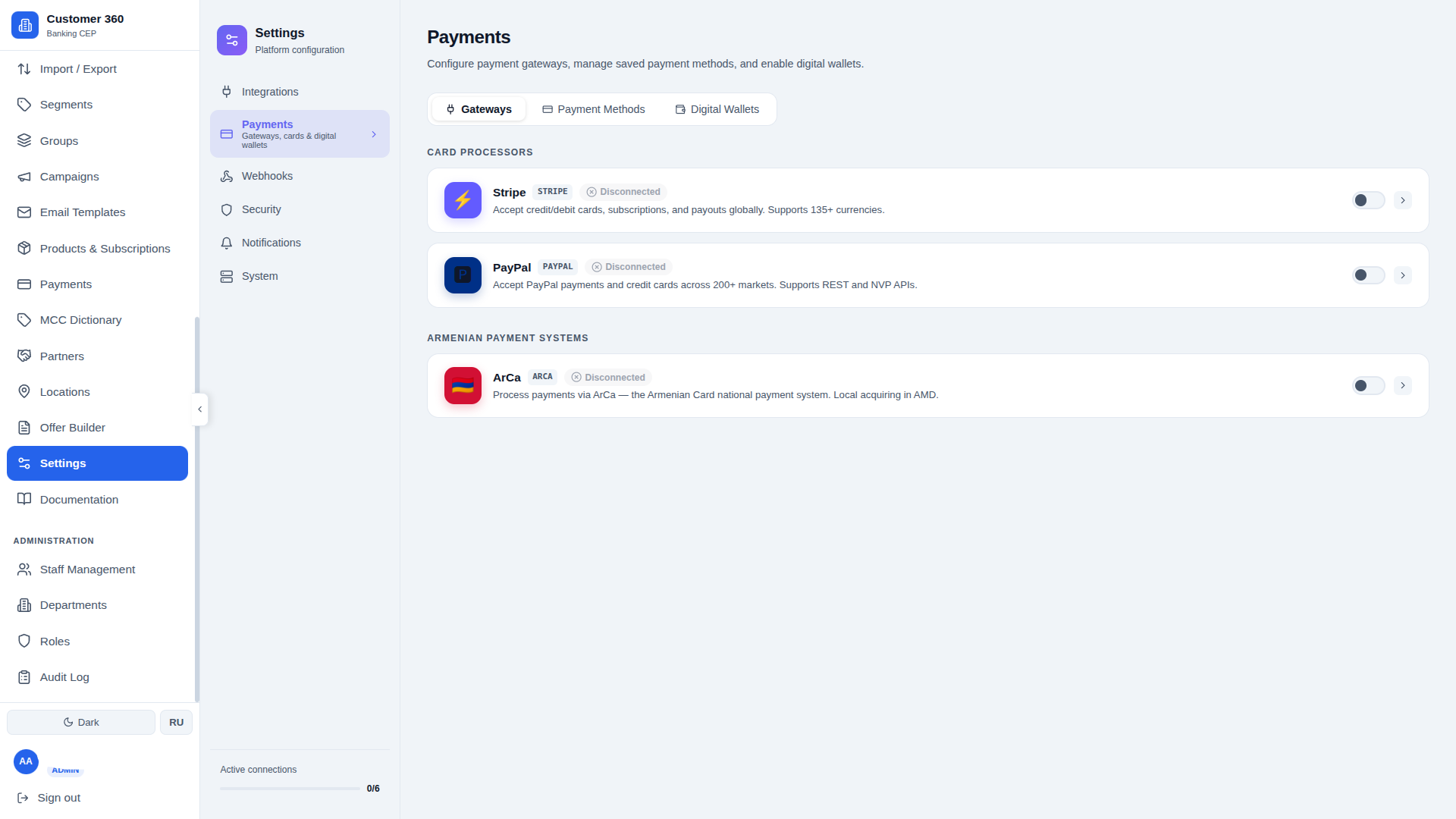Click the Audit Log clipboard icon
1456x819 pixels.
[x=24, y=677]
